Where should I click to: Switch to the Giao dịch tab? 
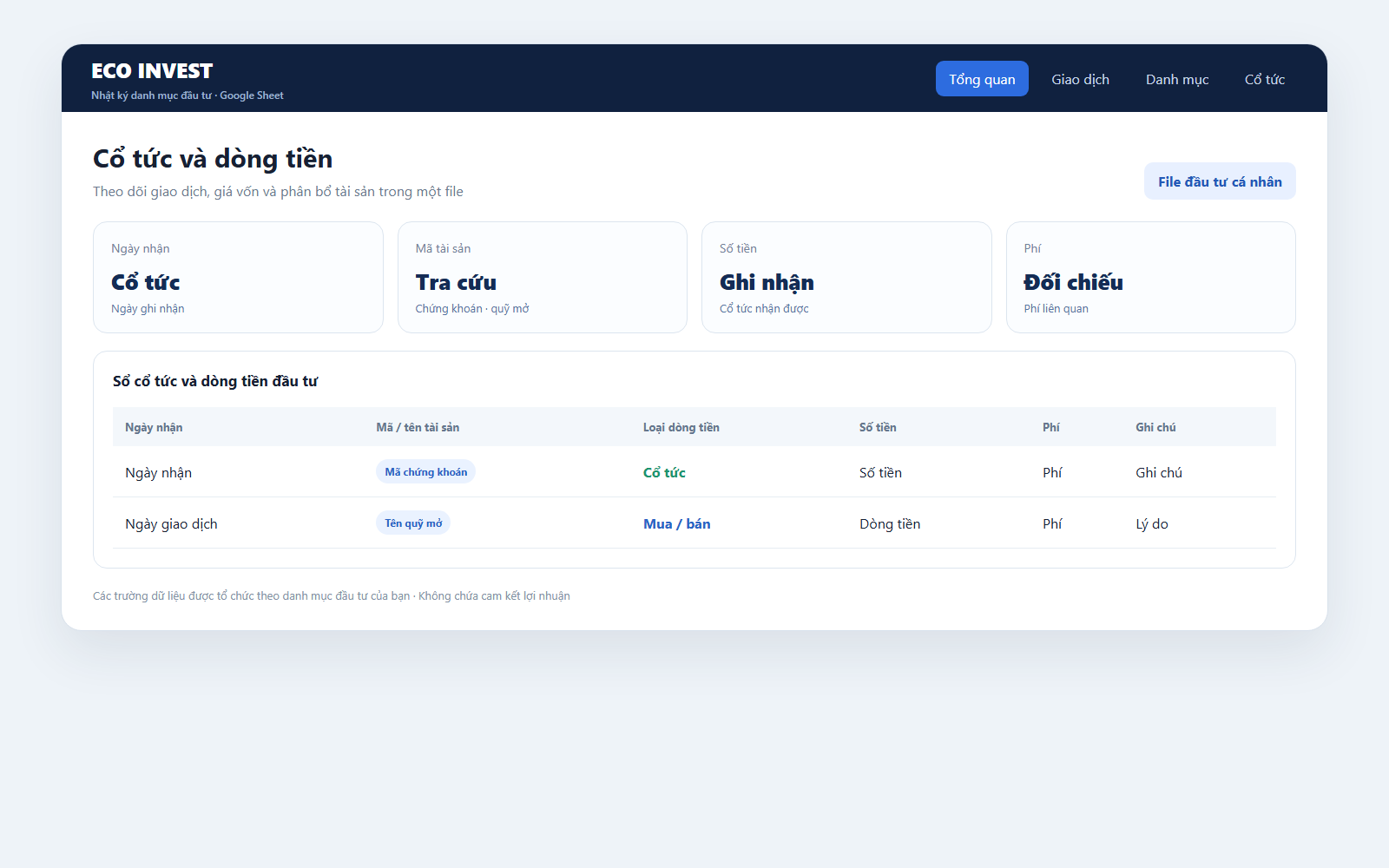pos(1080,79)
